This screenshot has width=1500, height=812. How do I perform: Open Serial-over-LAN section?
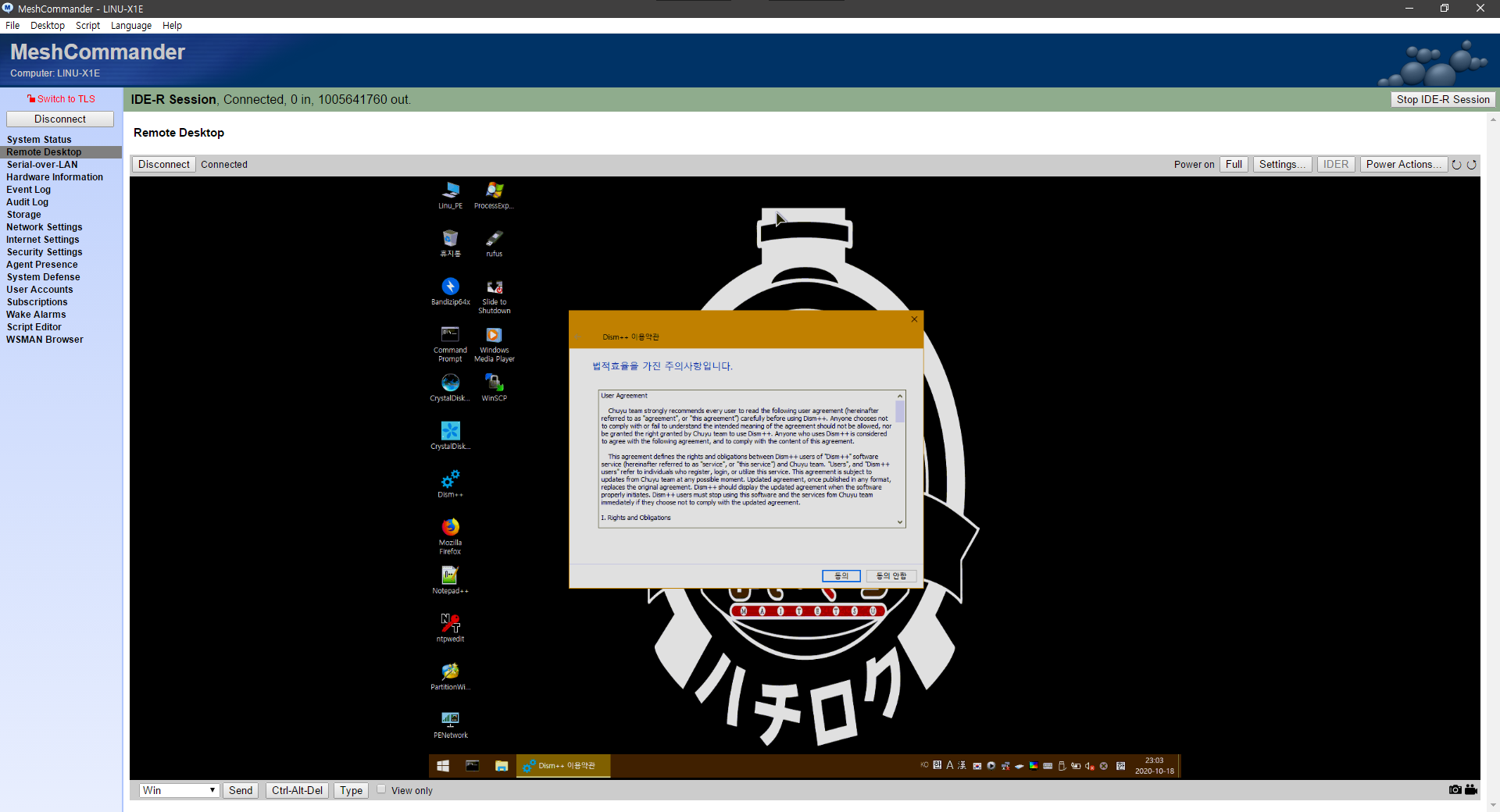(42, 165)
